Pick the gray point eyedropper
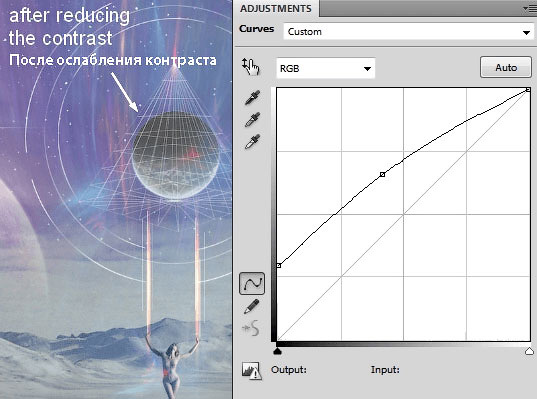The image size is (537, 399). [253, 120]
